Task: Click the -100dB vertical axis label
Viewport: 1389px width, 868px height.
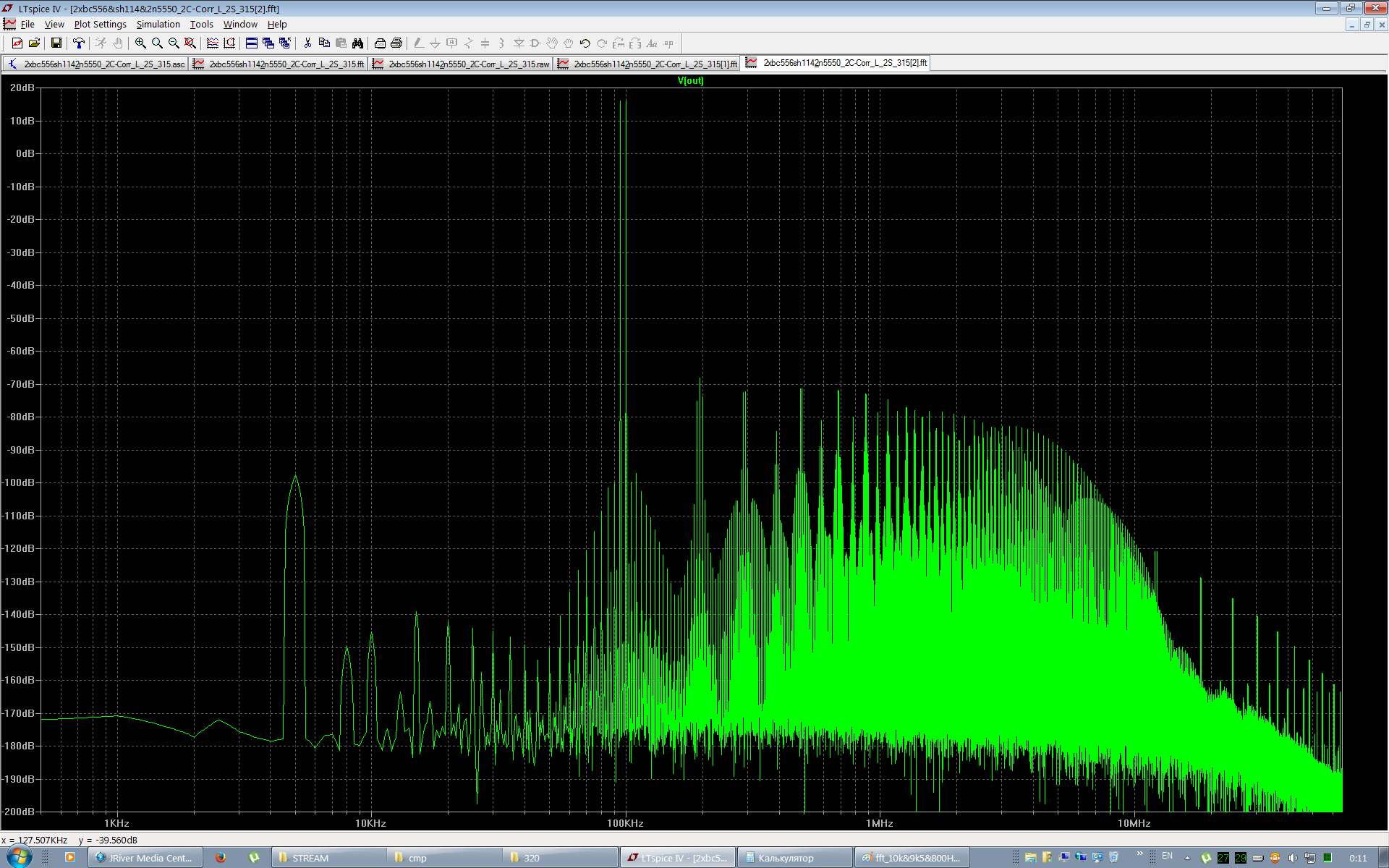Action: [19, 482]
